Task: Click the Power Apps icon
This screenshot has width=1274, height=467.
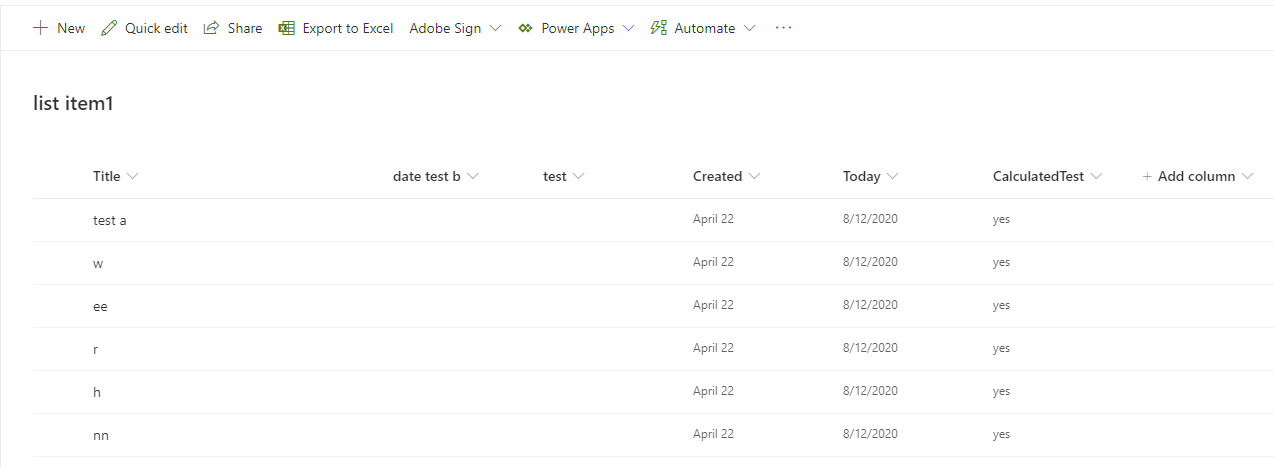Action: 525,28
